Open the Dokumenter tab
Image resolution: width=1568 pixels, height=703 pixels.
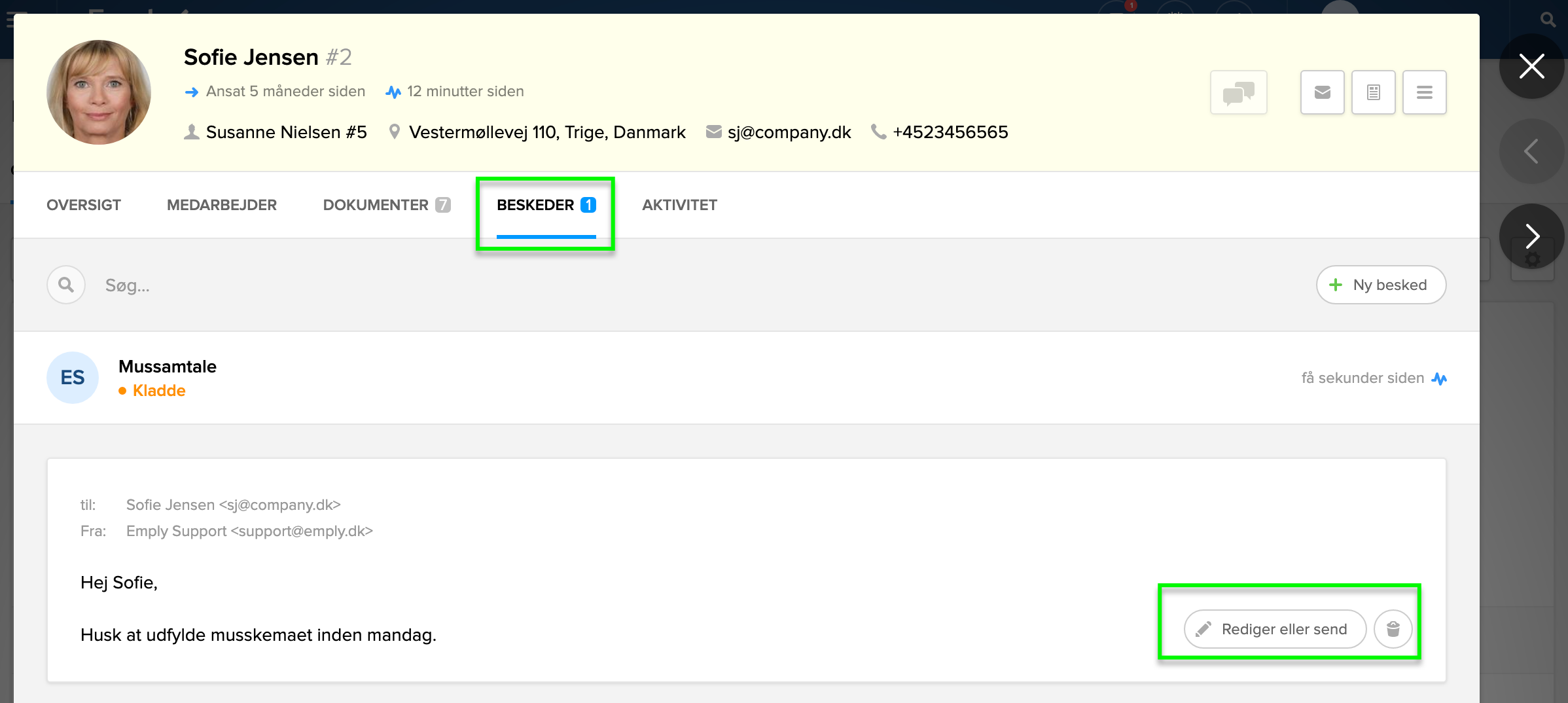pyautogui.click(x=386, y=205)
